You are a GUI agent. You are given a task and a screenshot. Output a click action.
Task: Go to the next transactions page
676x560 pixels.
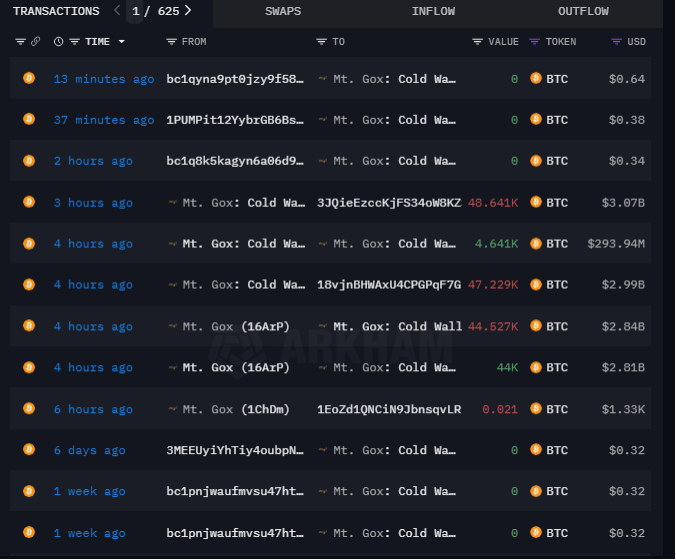188,11
